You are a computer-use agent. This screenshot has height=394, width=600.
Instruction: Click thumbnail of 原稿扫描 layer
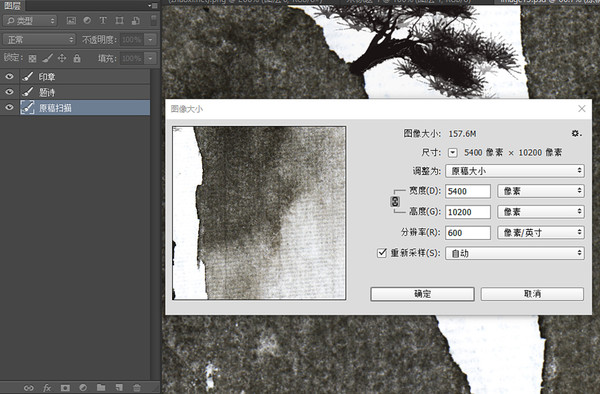(x=28, y=107)
